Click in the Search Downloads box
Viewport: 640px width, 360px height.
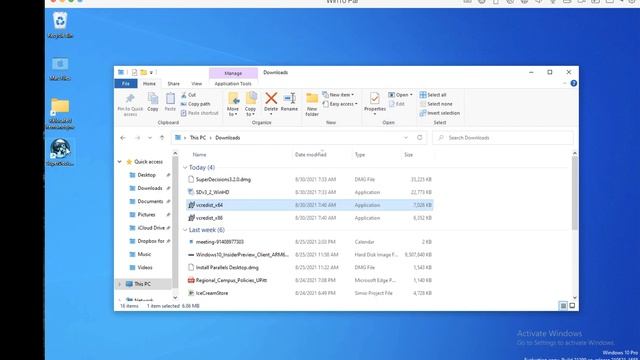[502, 138]
